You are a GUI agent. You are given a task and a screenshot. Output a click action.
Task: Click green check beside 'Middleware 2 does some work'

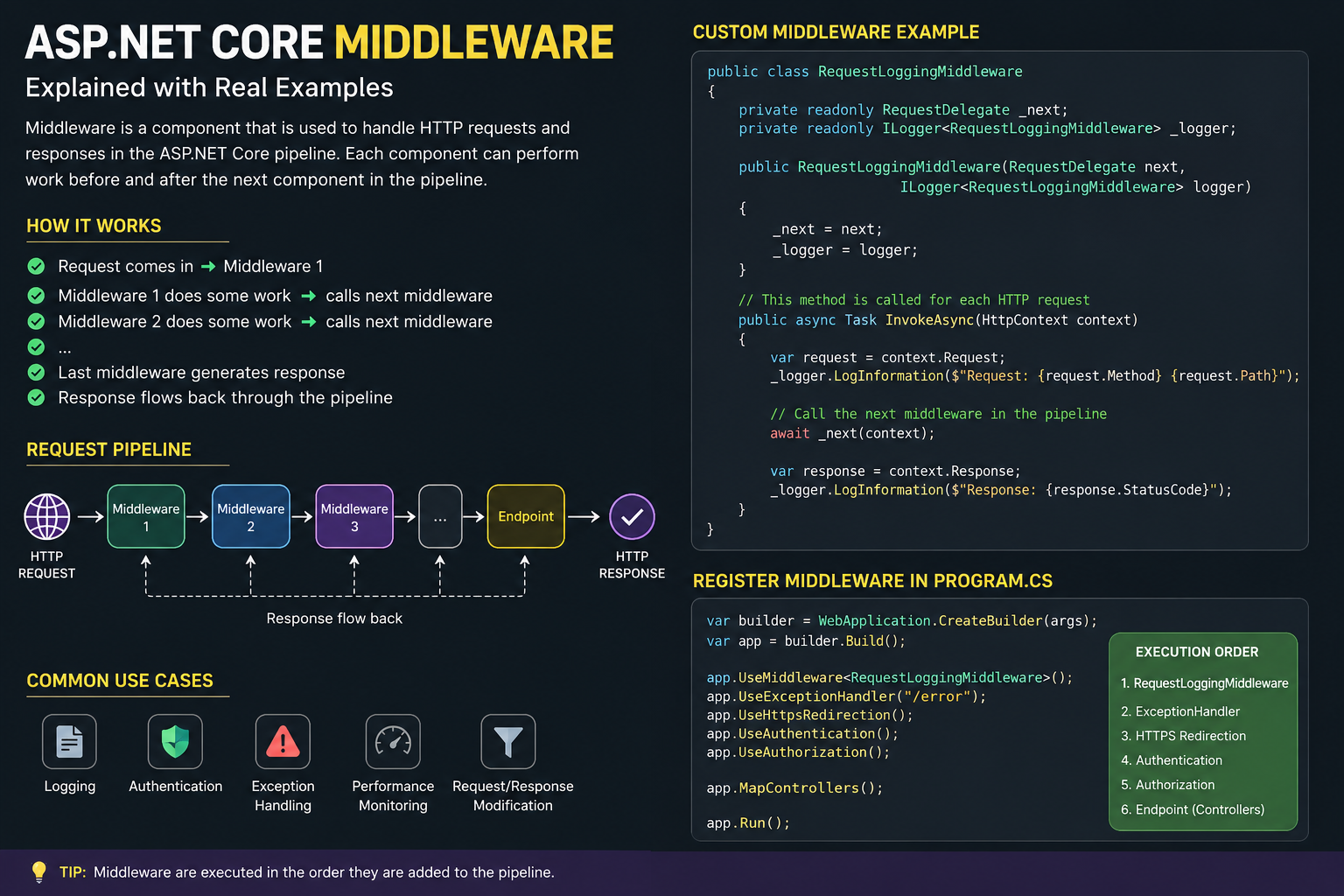tap(36, 321)
